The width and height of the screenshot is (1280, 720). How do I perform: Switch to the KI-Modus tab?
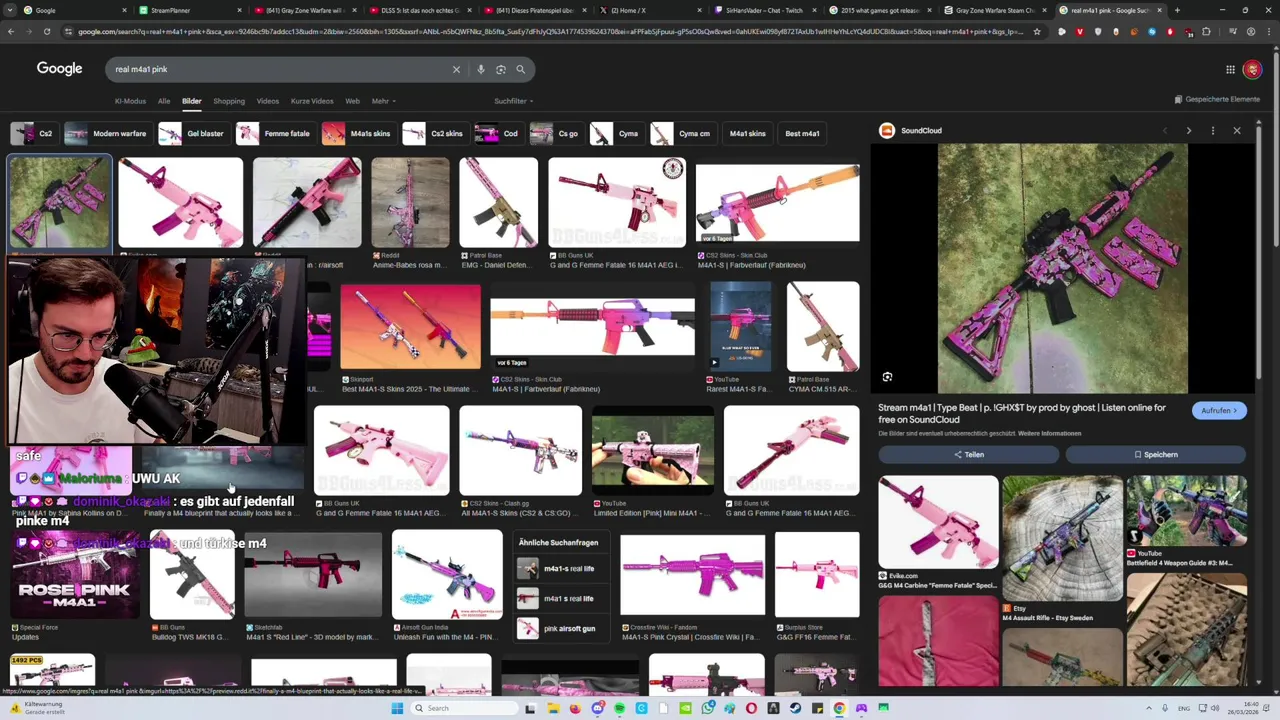[130, 101]
